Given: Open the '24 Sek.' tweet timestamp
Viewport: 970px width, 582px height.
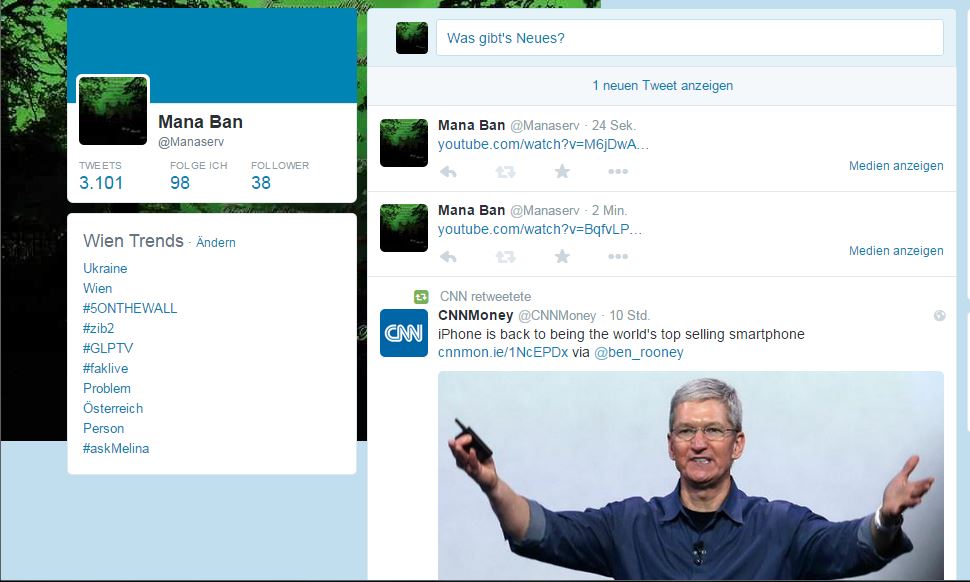Looking at the screenshot, I should tap(613, 126).
